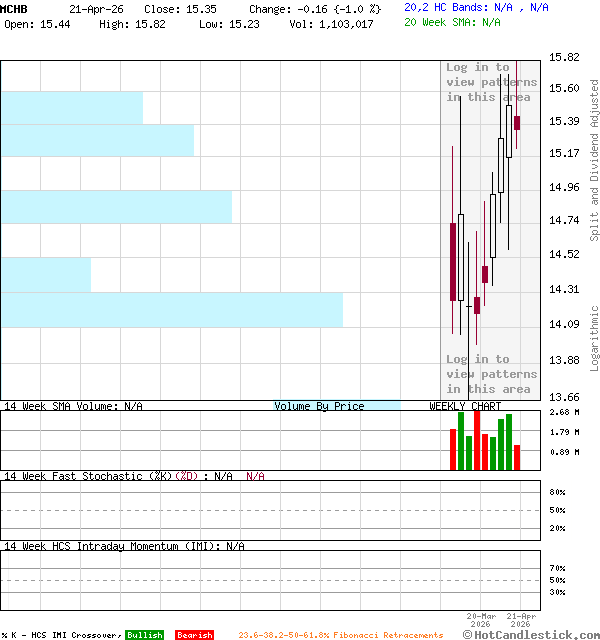The width and height of the screenshot is (600, 640).
Task: Click the 21-Apr 2026 date axis marker
Action: 520,620
